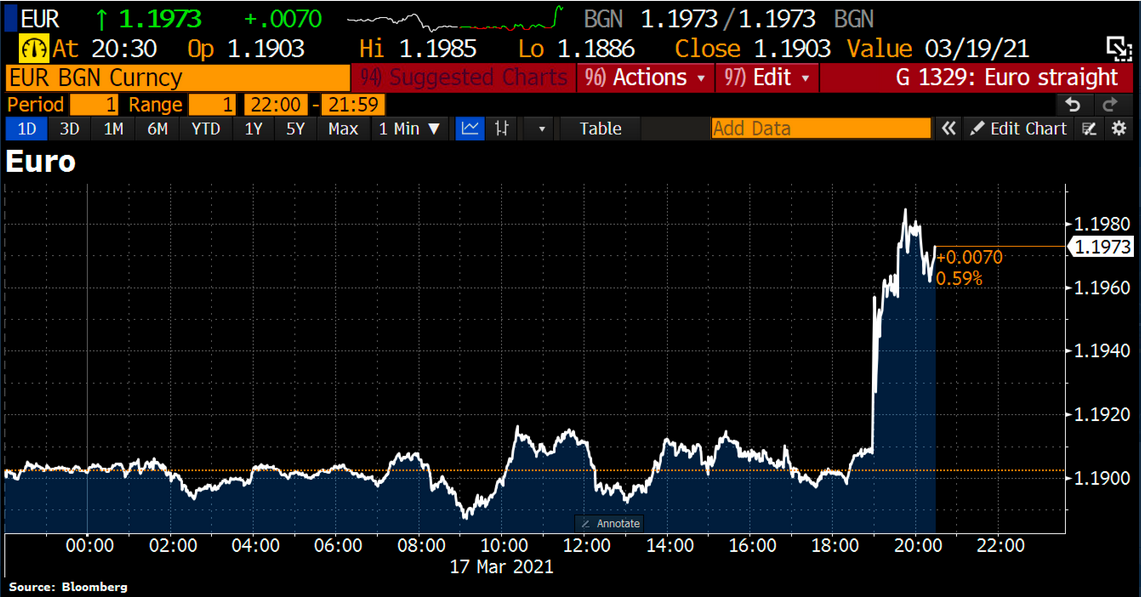
Task: Open the 97) Edit menu
Action: [767, 77]
